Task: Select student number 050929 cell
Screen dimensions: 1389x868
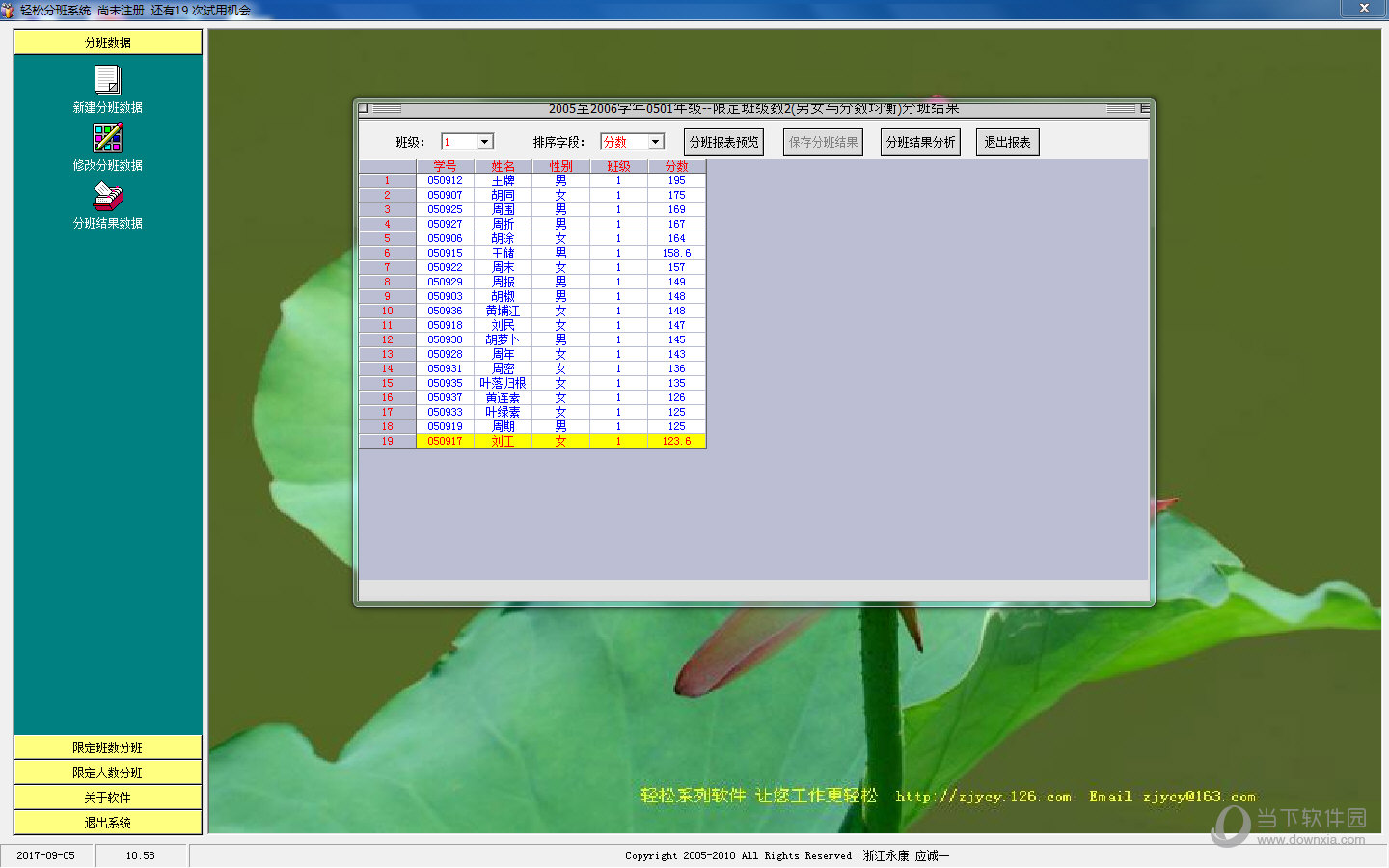Action: pos(445,282)
